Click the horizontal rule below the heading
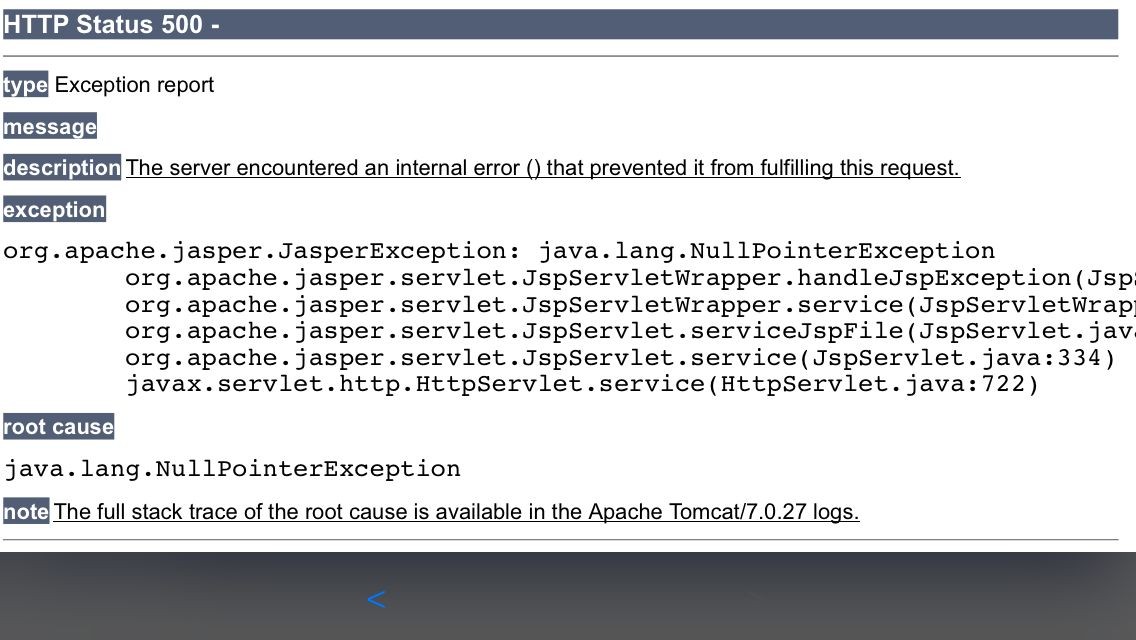 pos(560,56)
